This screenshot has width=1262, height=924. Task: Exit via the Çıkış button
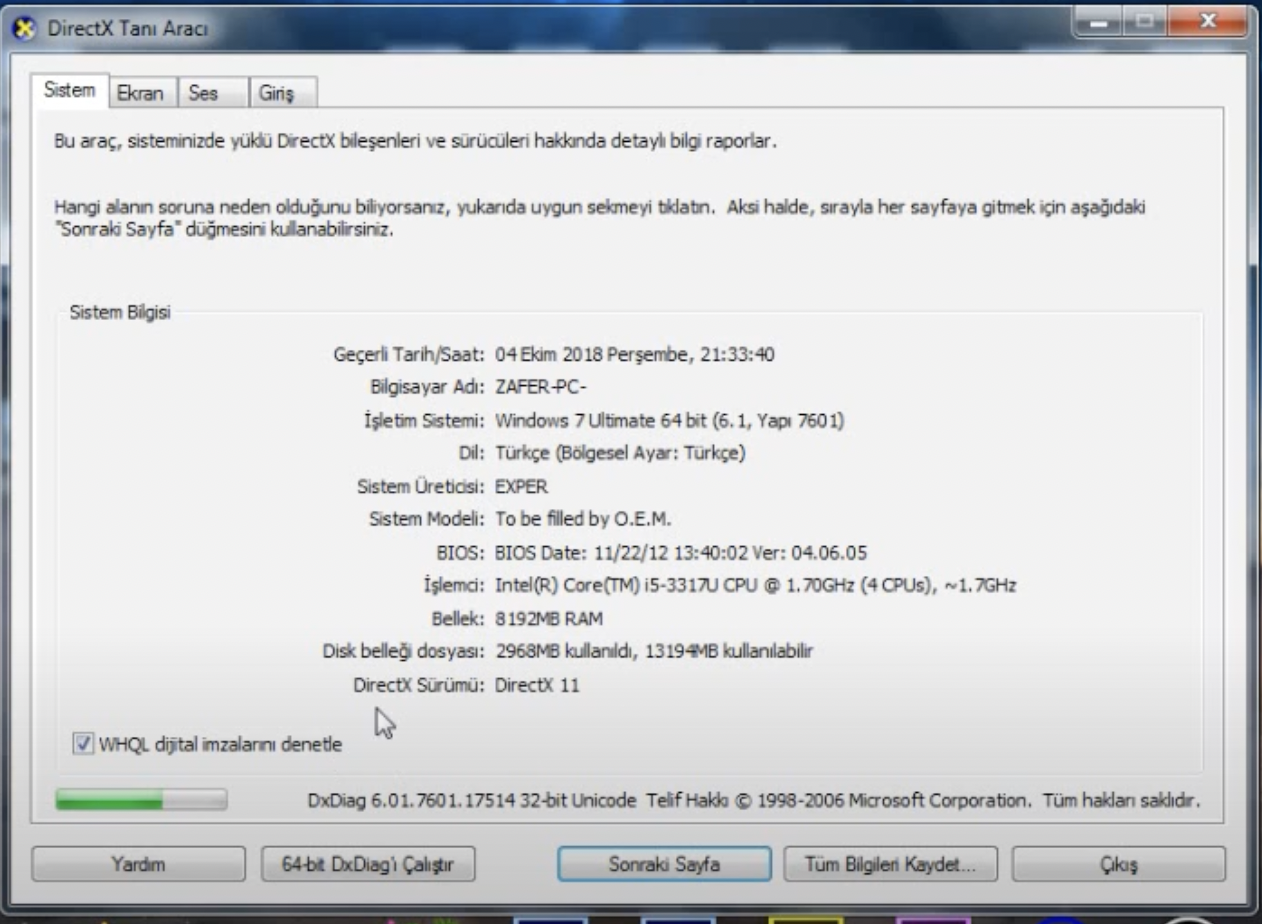[x=1118, y=864]
